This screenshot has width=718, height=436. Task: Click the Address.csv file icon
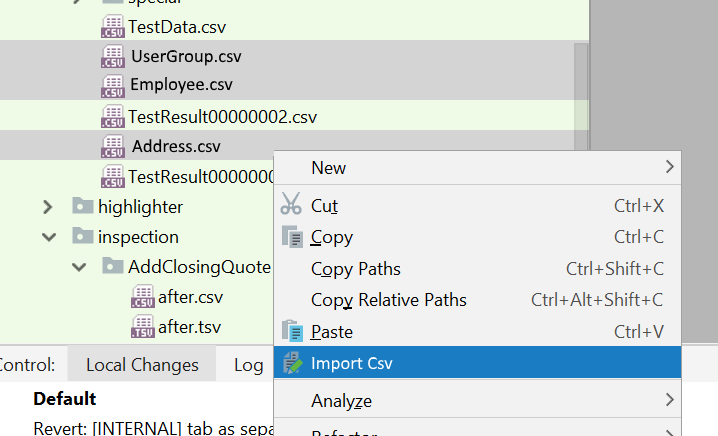[113, 147]
